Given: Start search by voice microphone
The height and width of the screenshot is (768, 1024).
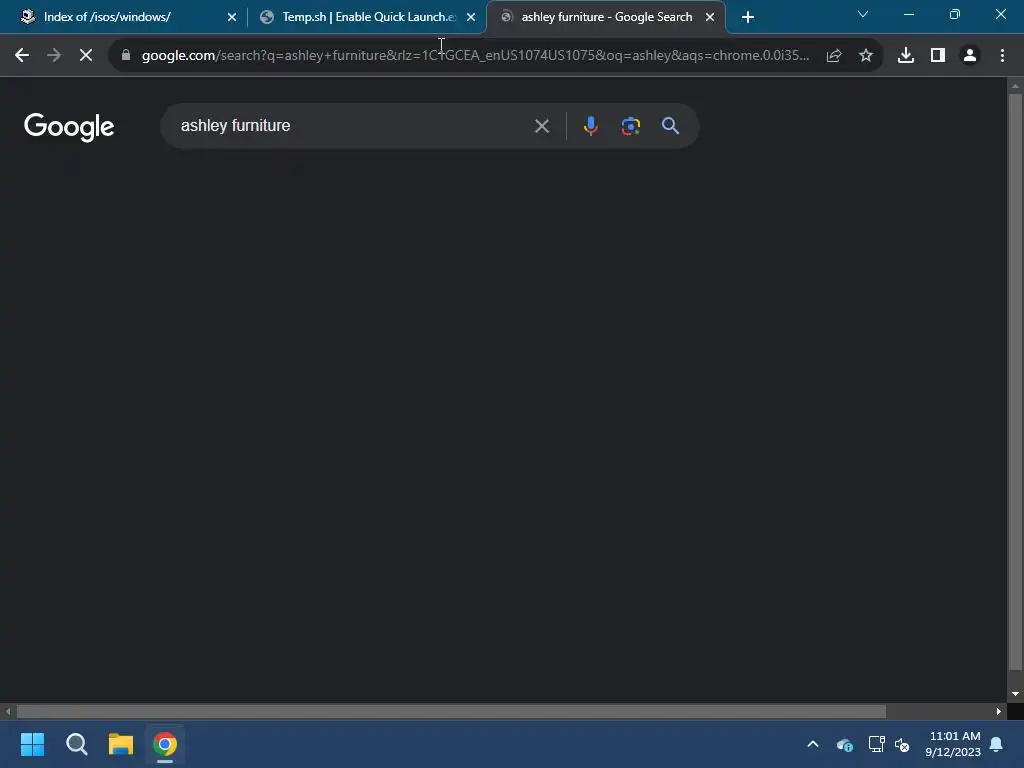Looking at the screenshot, I should click(x=590, y=125).
